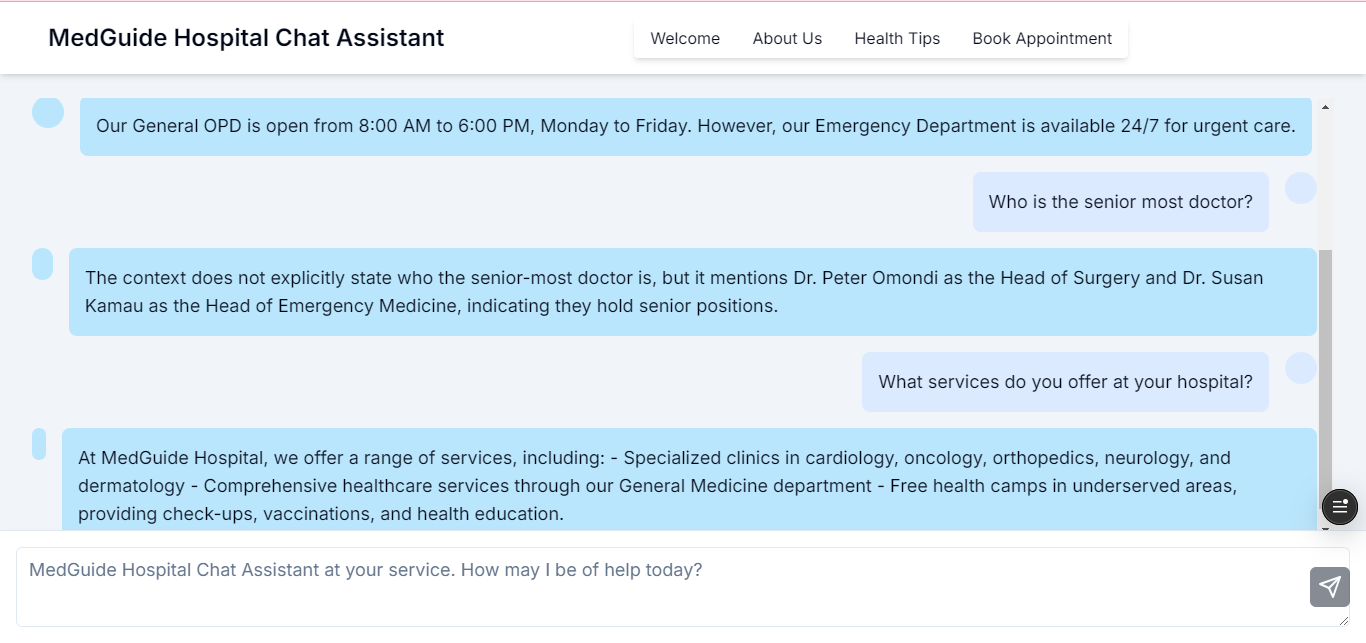This screenshot has height=643, width=1366.
Task: Select the OPD opening hours chat bubble
Action: [695, 126]
